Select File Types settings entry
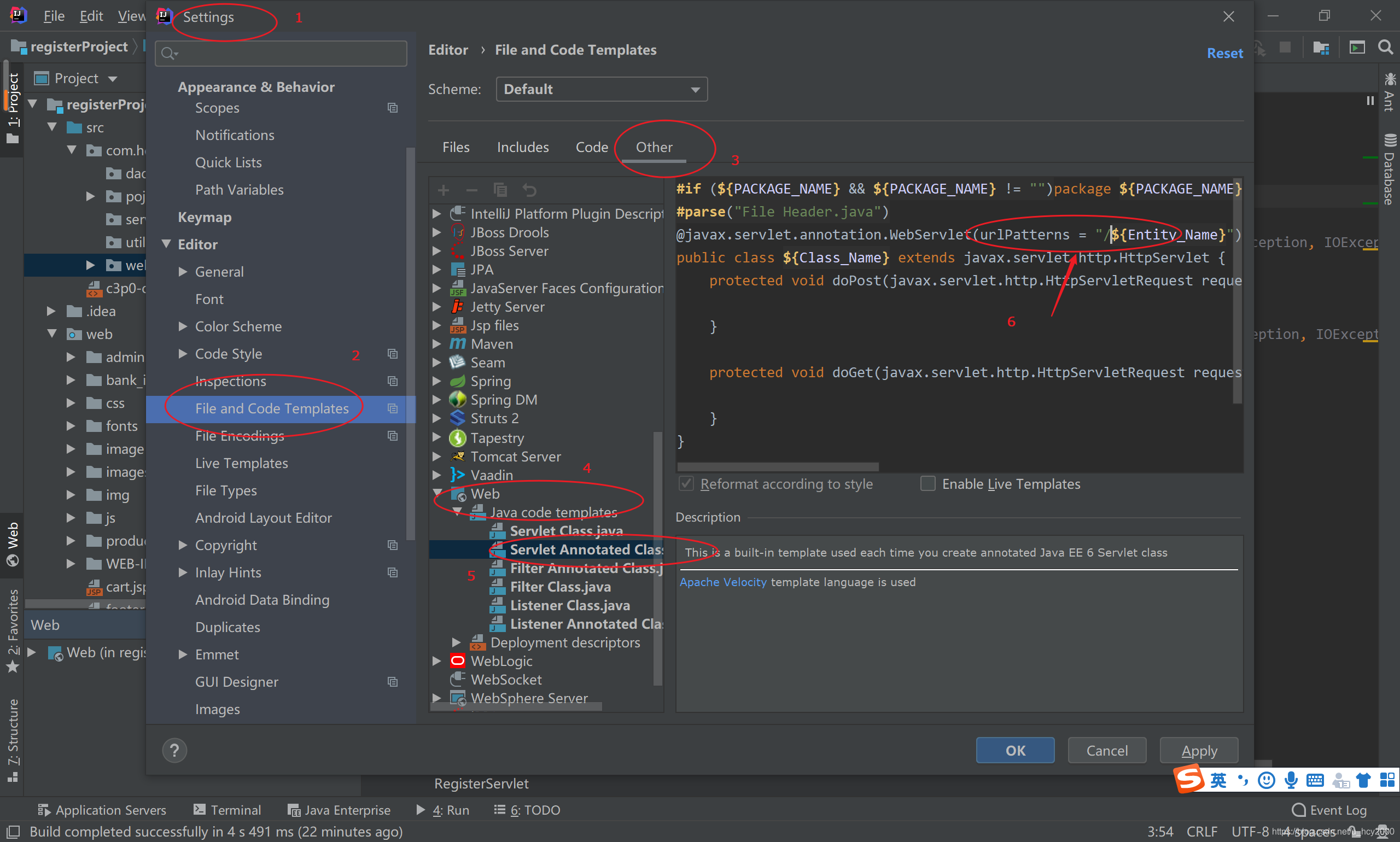1400x842 pixels. coord(226,491)
